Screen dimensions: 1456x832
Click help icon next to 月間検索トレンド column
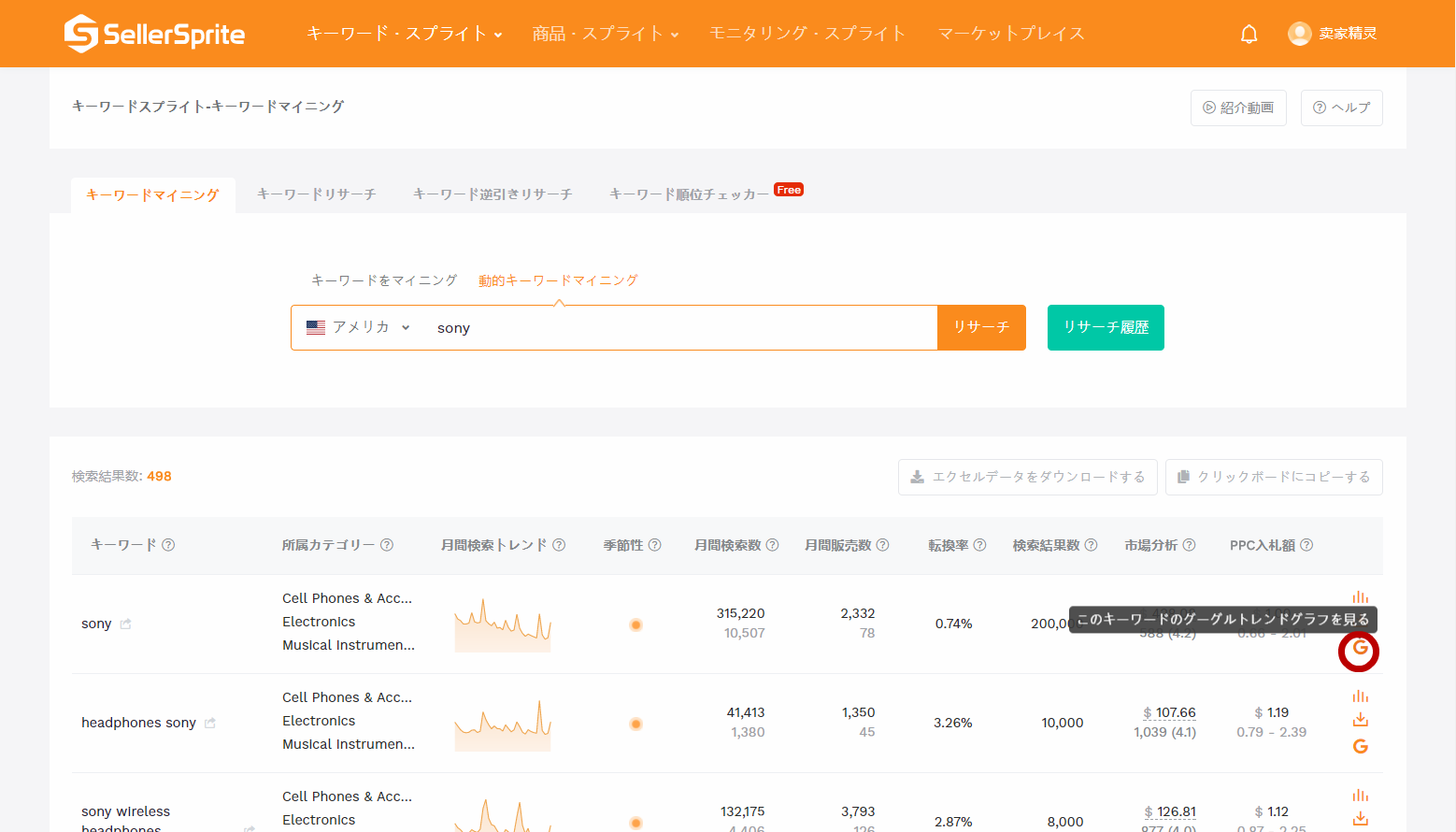[559, 545]
